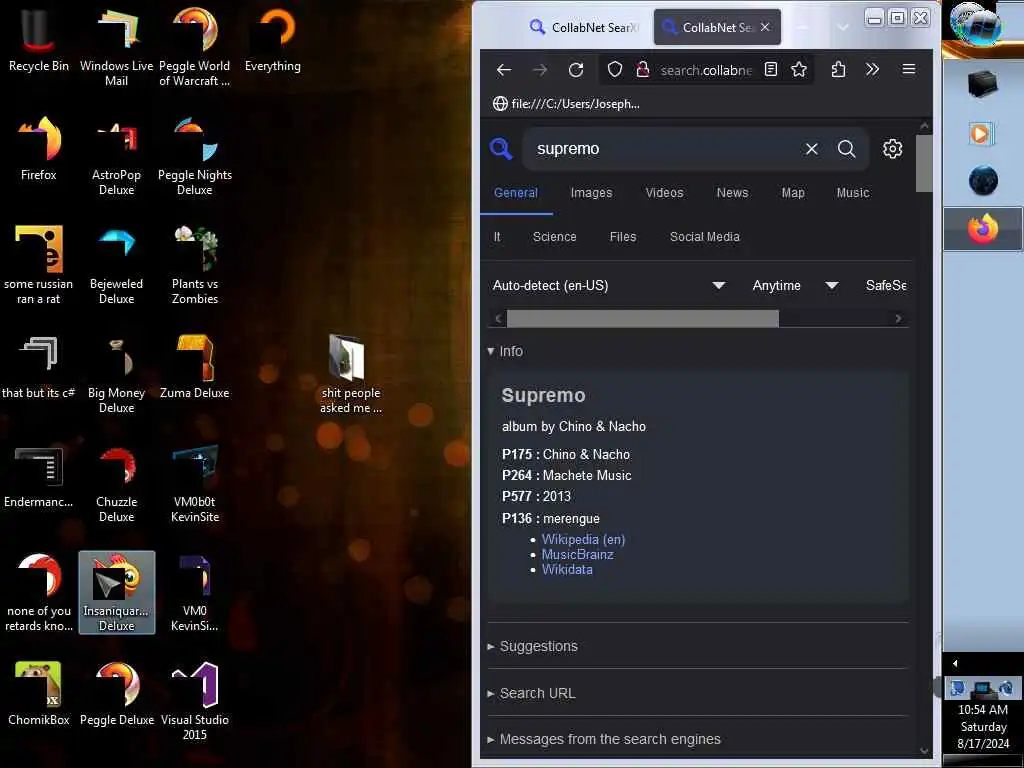Show hidden tray icons arrow
1024x768 pixels.
click(955, 664)
